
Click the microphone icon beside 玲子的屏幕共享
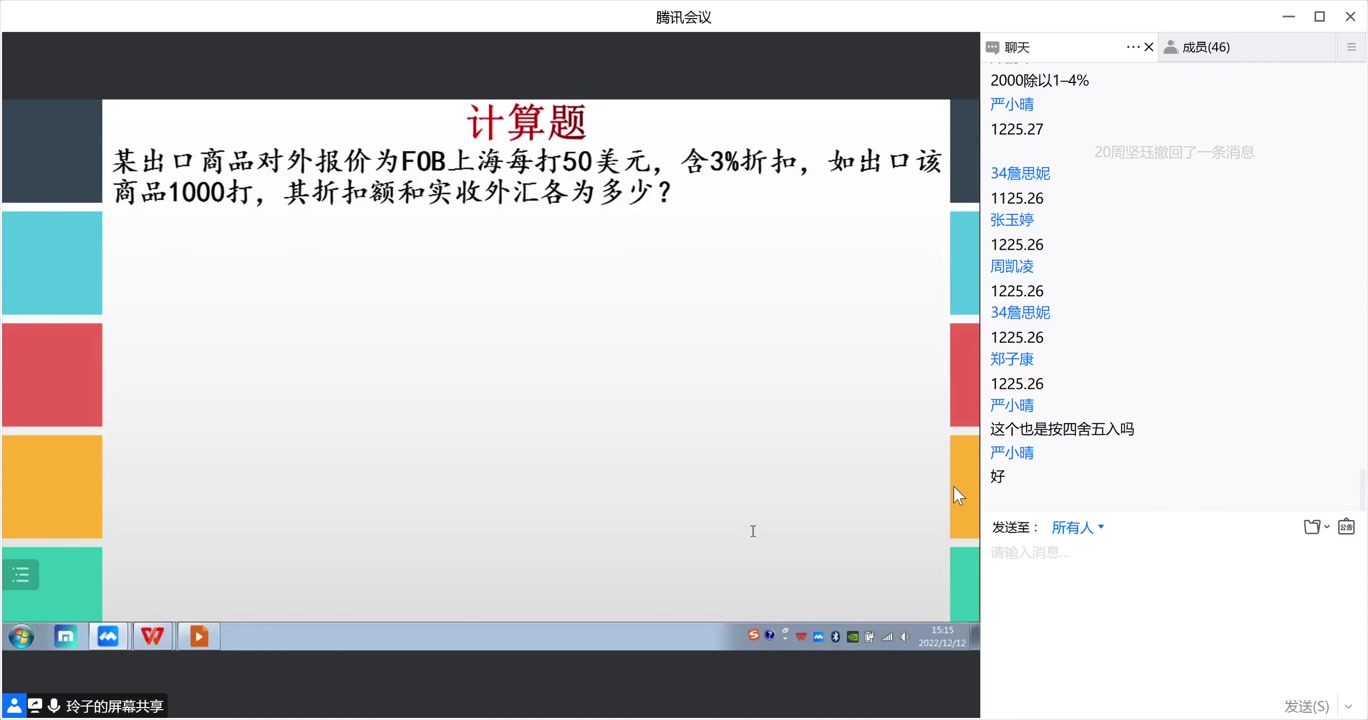tap(53, 705)
